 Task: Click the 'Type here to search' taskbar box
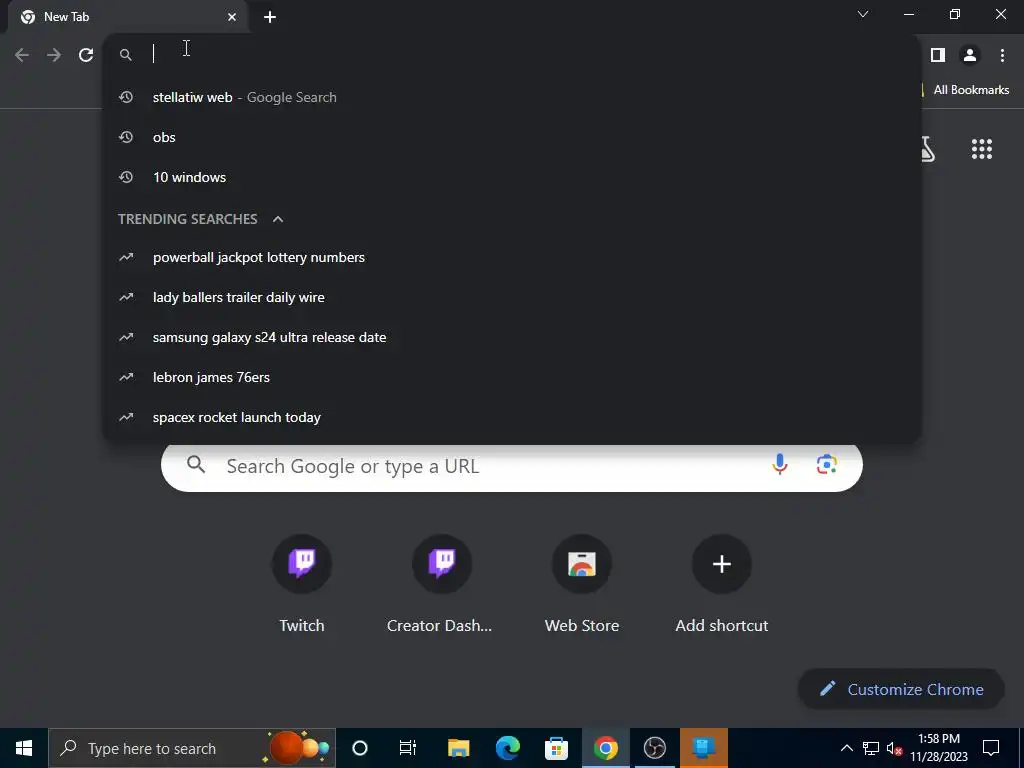click(x=192, y=748)
